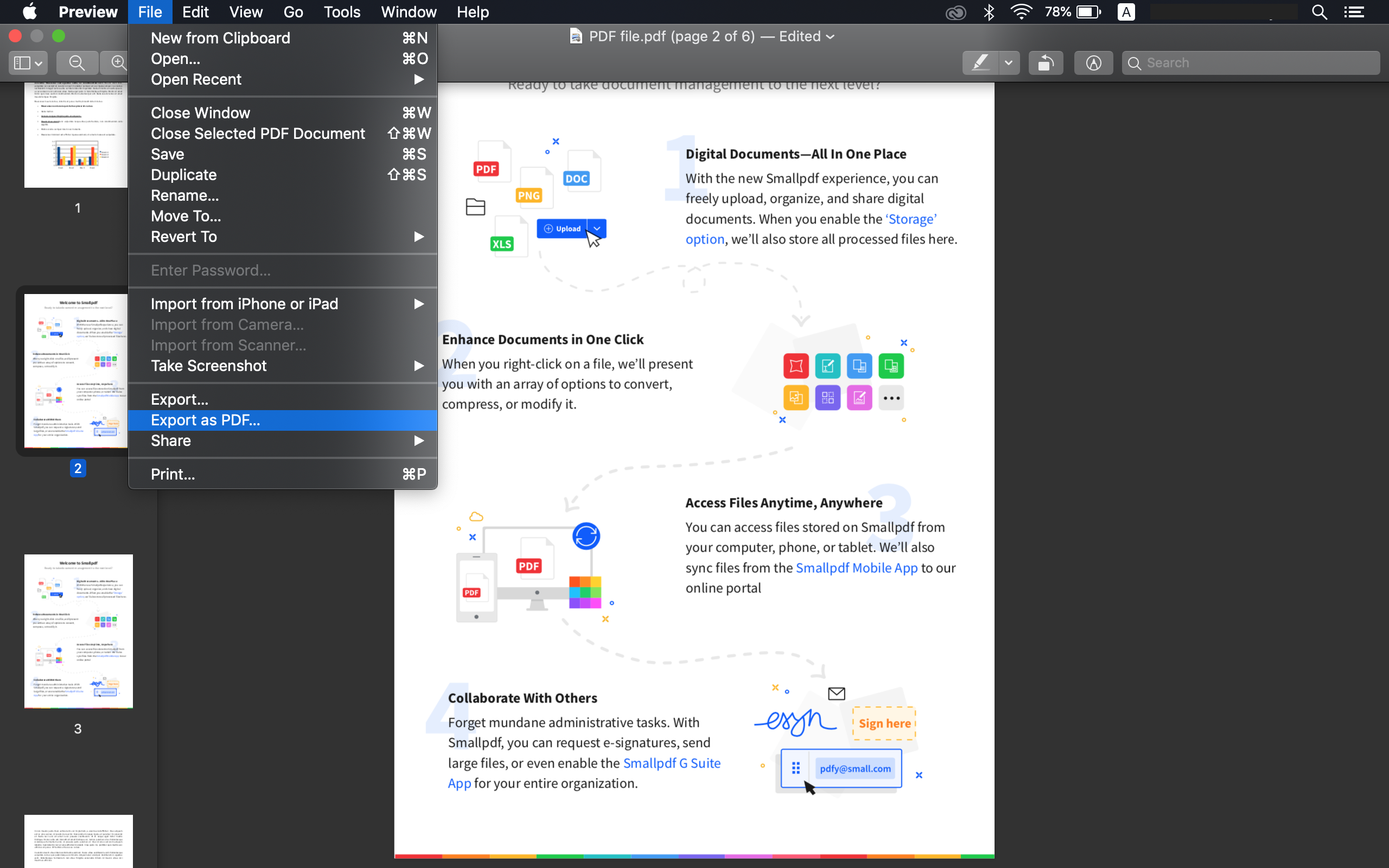1389x868 pixels.
Task: Choose Save in File menu
Action: click(282, 154)
